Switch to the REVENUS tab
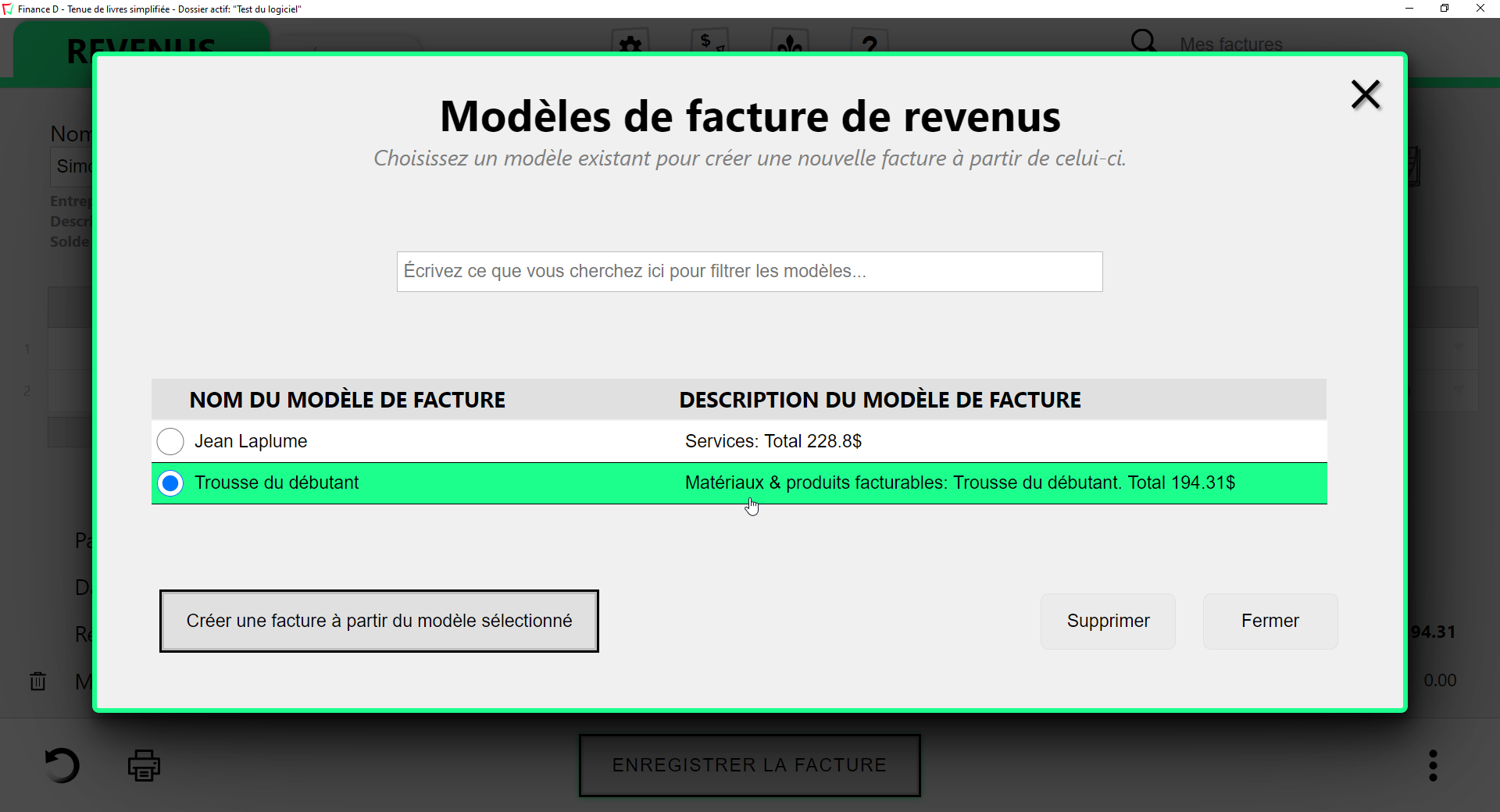The height and width of the screenshot is (812, 1500). (x=141, y=50)
